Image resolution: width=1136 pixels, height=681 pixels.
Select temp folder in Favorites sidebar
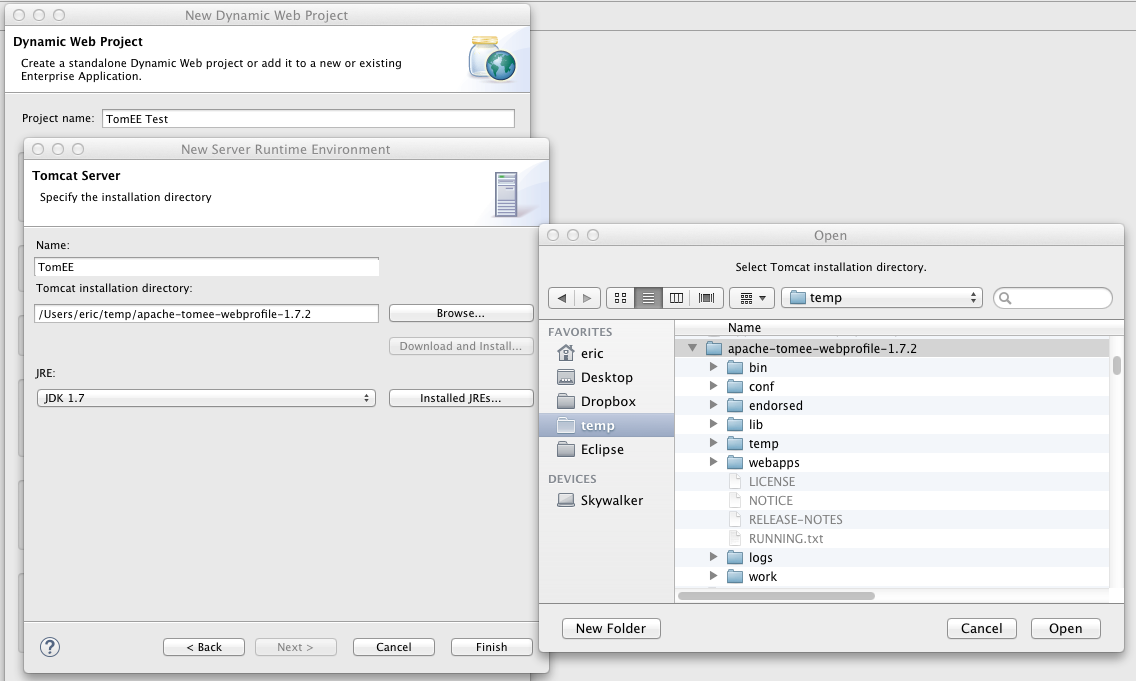tap(606, 425)
